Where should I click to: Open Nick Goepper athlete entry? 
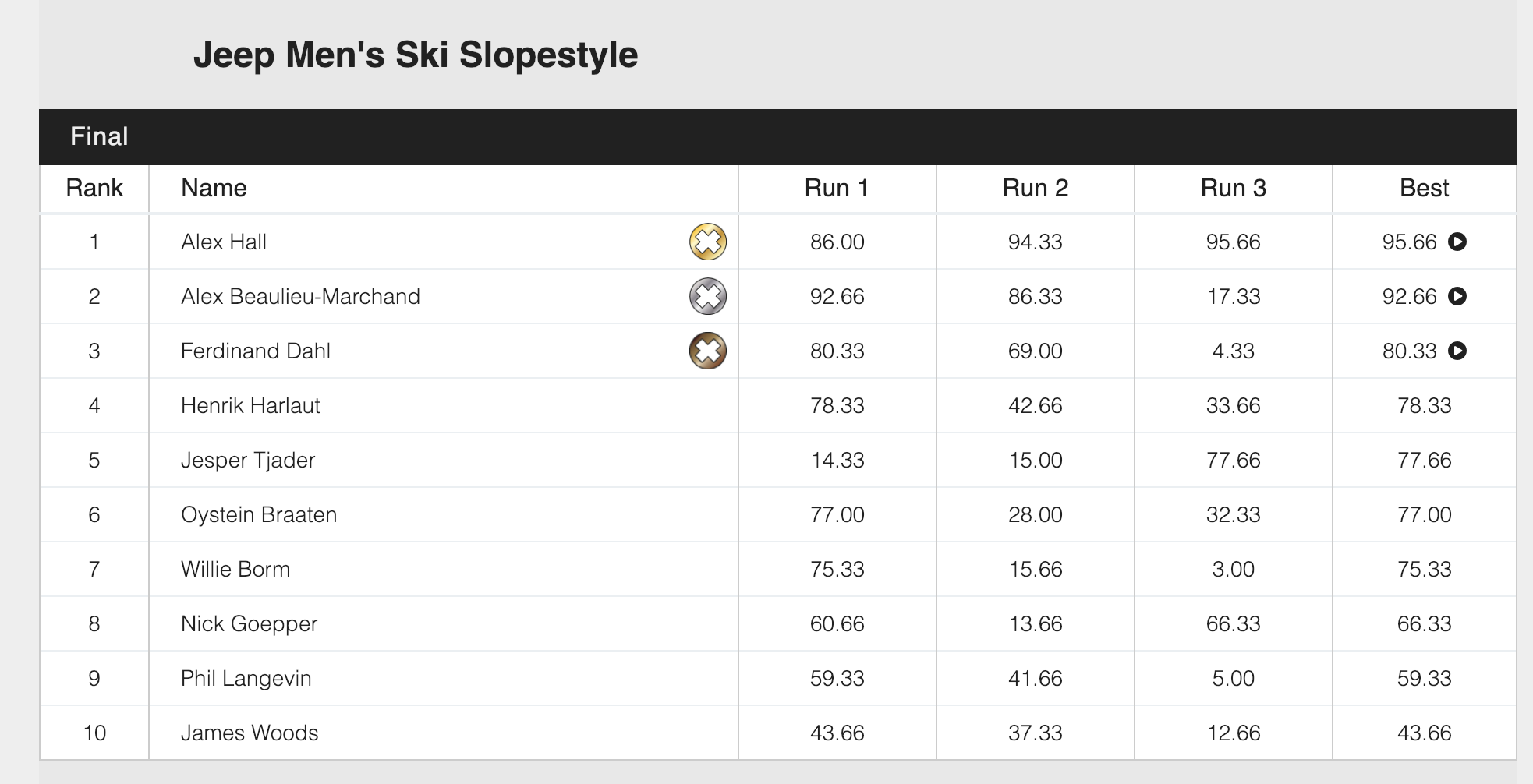[x=250, y=623]
